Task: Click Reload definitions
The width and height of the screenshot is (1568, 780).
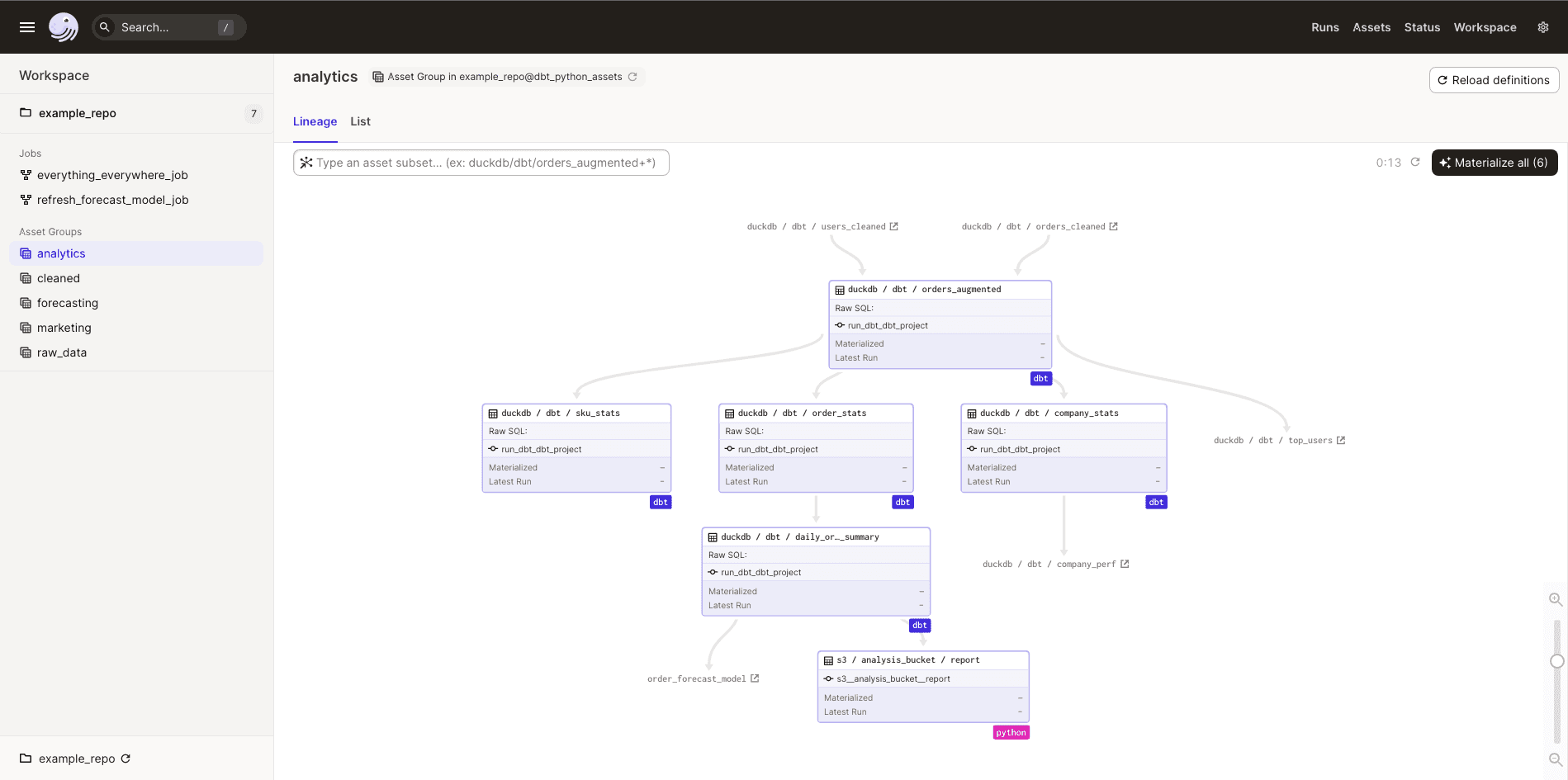Action: click(x=1494, y=79)
